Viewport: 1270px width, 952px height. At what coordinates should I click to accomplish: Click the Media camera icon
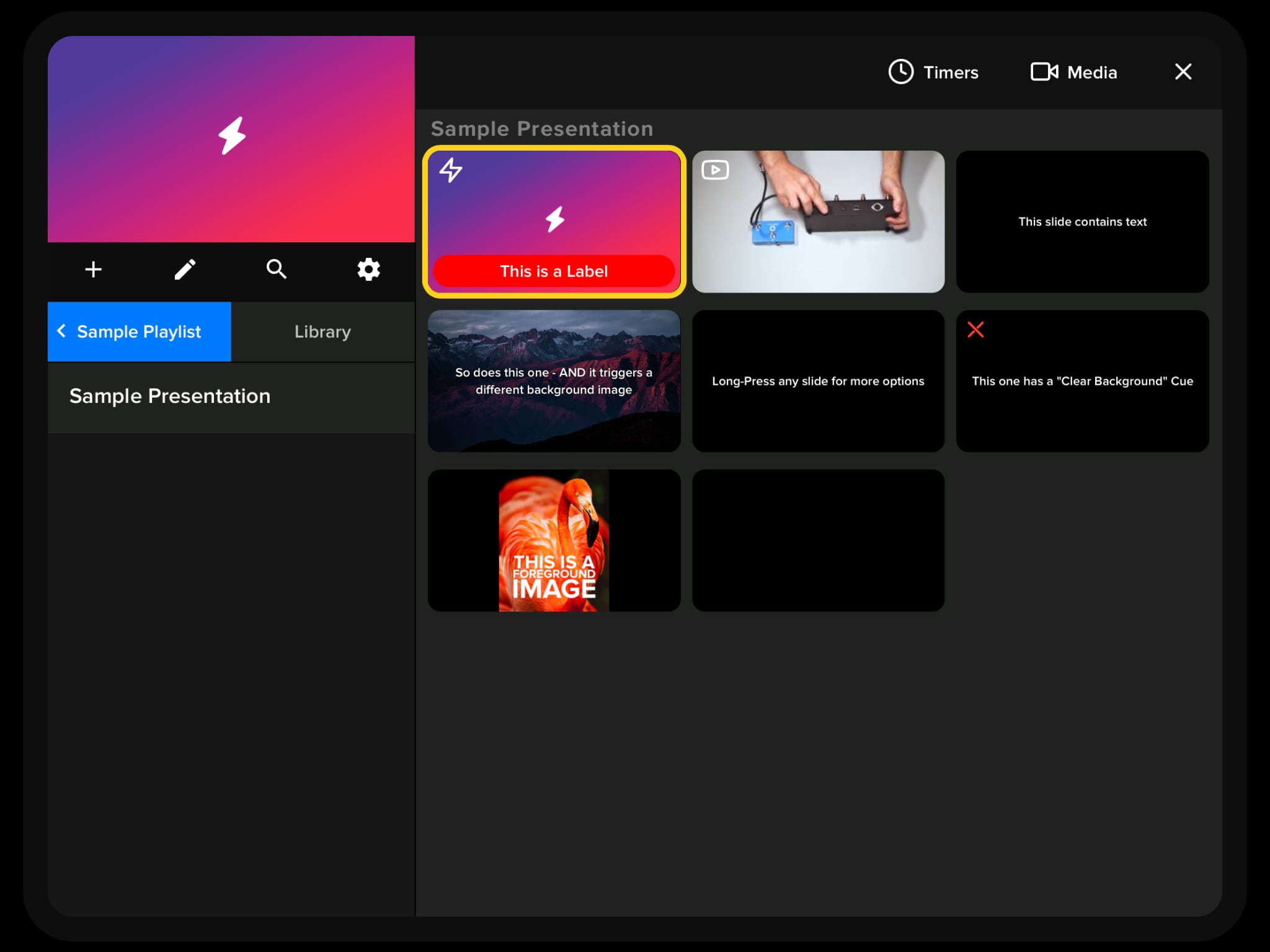[1044, 72]
